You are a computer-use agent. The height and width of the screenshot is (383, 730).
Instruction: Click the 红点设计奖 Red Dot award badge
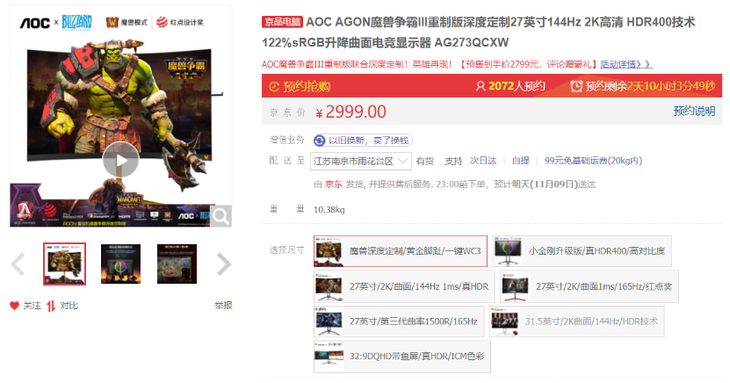[180, 22]
